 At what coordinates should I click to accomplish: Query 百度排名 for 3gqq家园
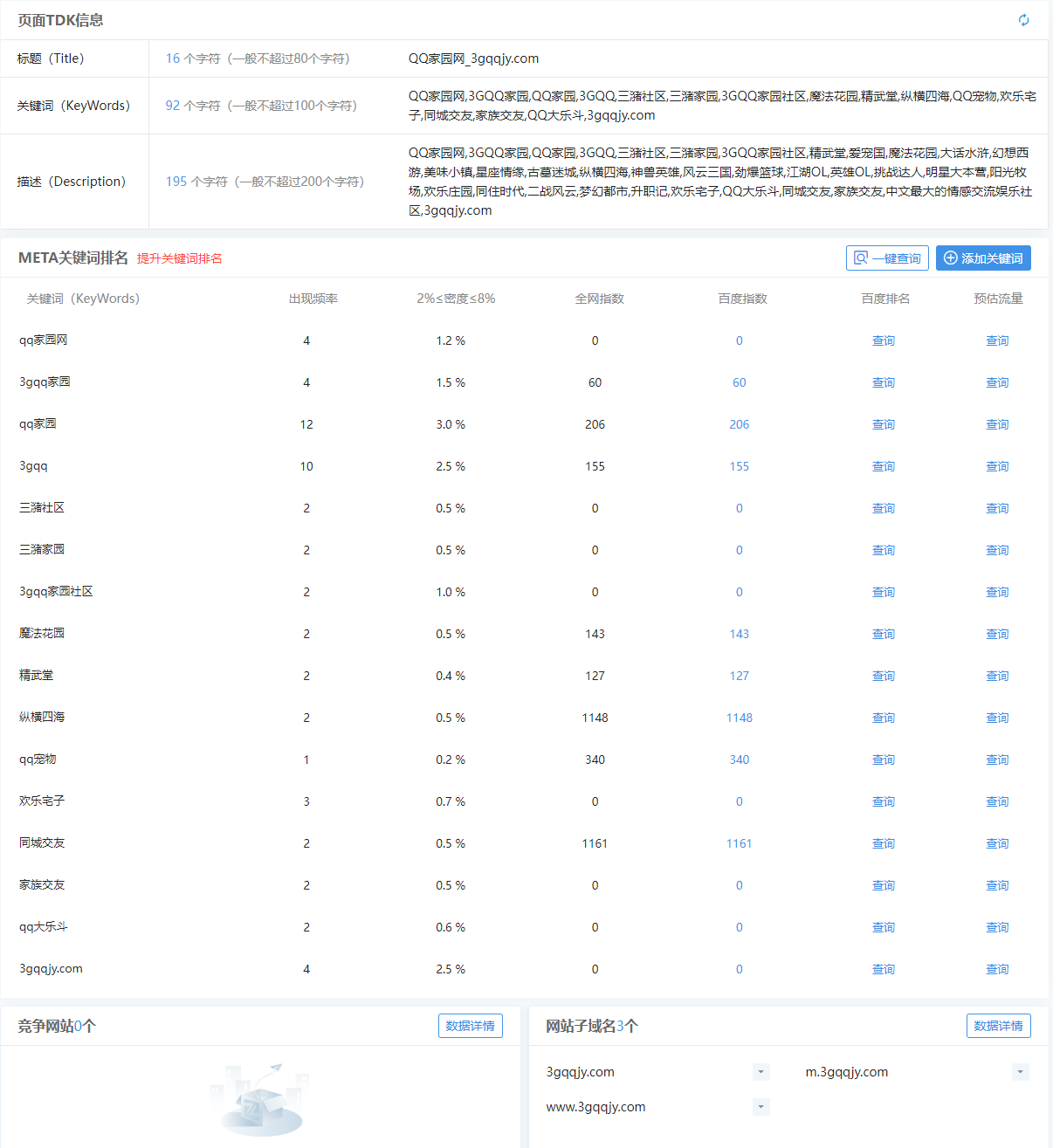884,382
